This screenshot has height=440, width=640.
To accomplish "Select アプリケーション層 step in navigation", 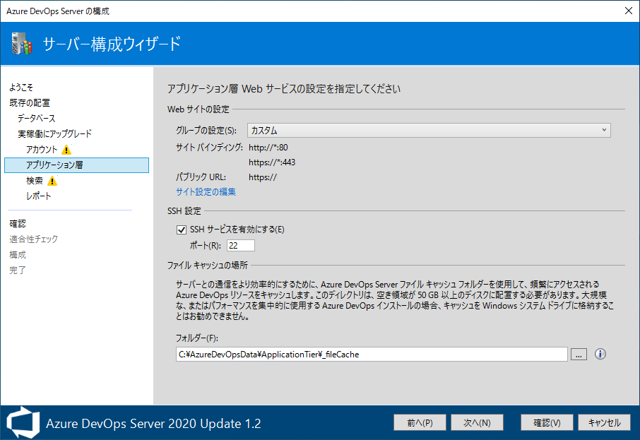I will 76,165.
